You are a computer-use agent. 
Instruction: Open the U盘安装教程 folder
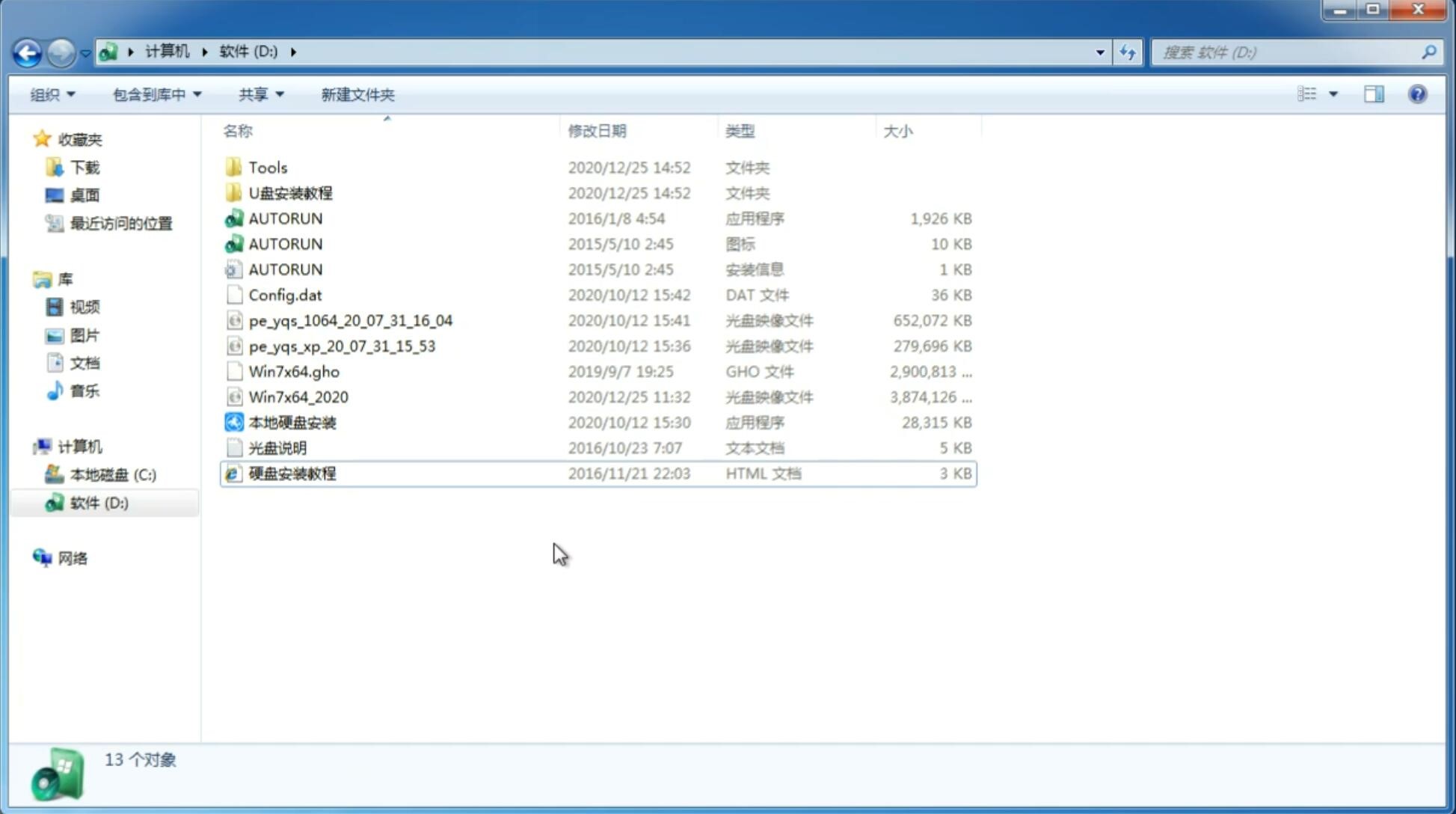pyautogui.click(x=290, y=192)
